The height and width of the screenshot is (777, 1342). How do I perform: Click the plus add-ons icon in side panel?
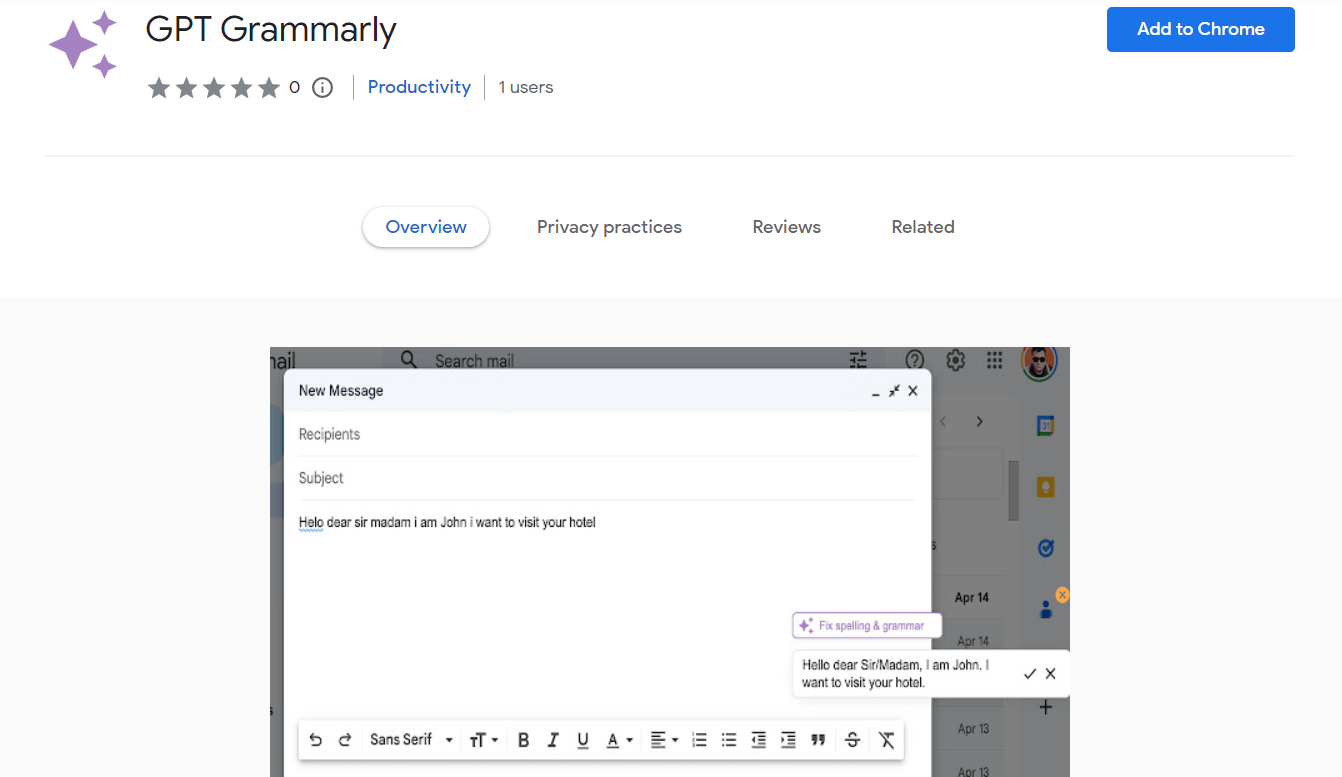1046,707
